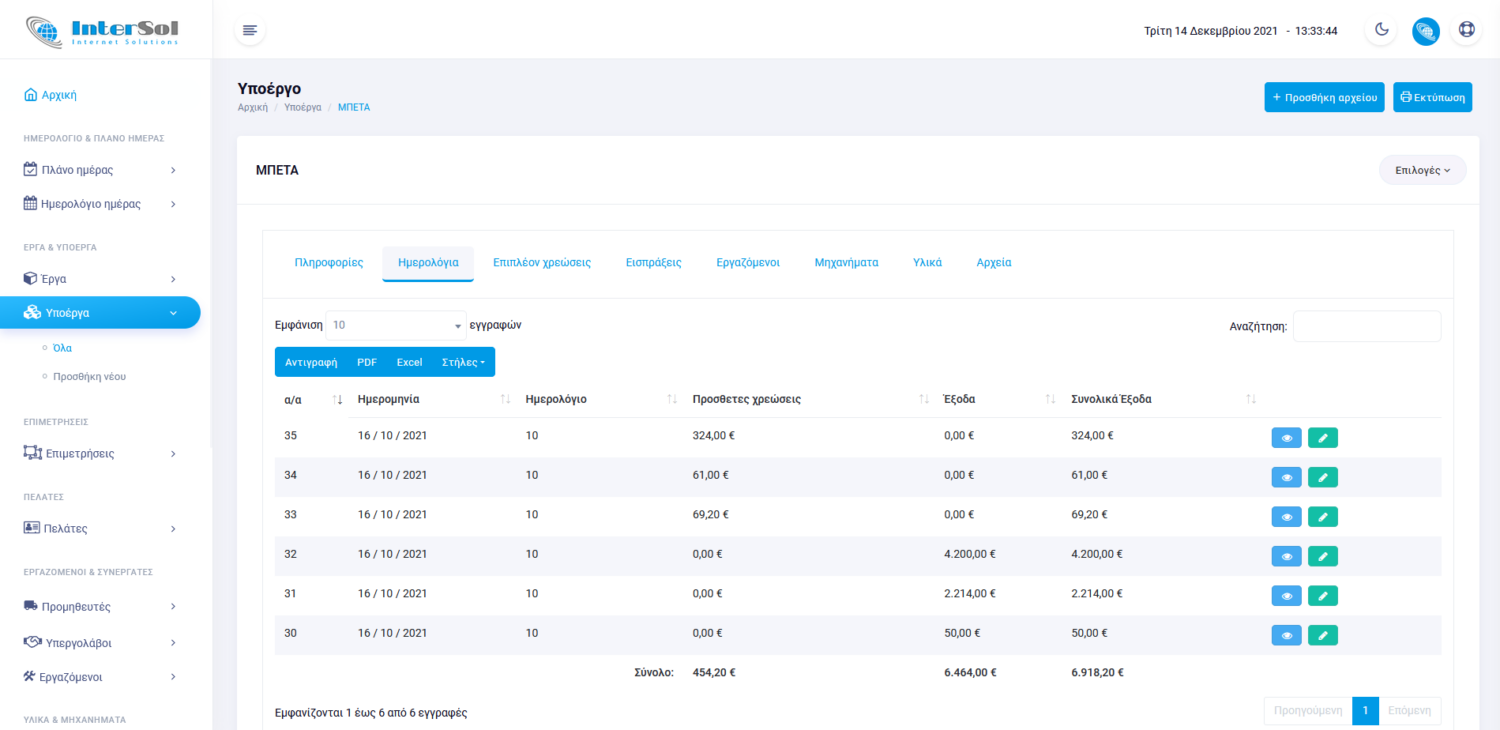Edit record 34 using the green pencil icon
The image size is (1500, 730).
(x=1322, y=477)
